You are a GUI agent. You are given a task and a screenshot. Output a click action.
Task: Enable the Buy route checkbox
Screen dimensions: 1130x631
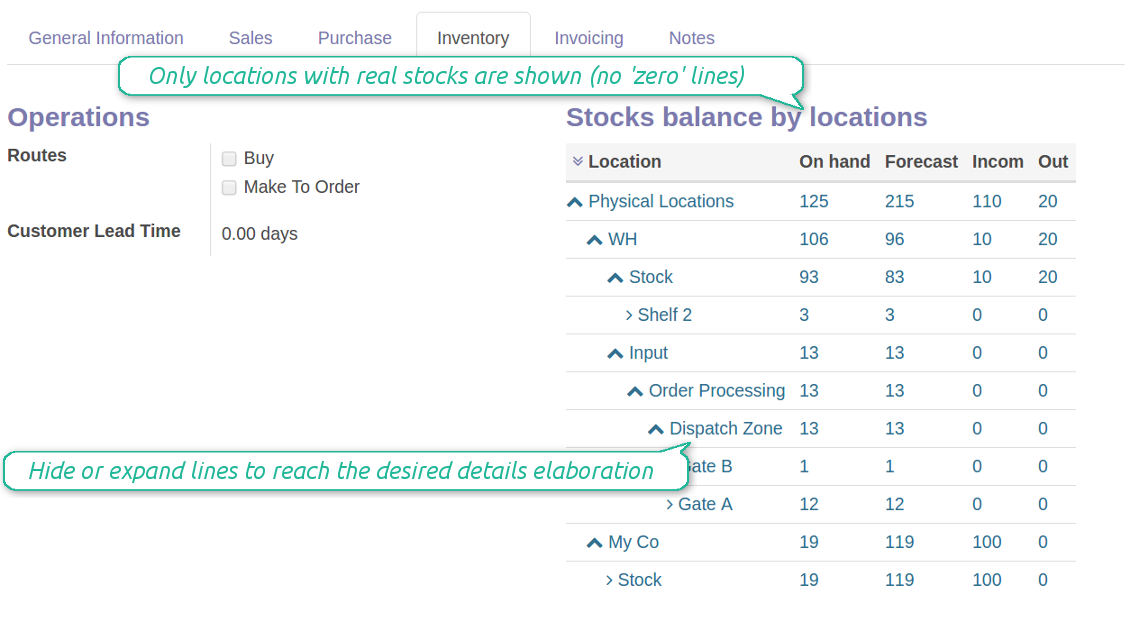pyautogui.click(x=229, y=158)
